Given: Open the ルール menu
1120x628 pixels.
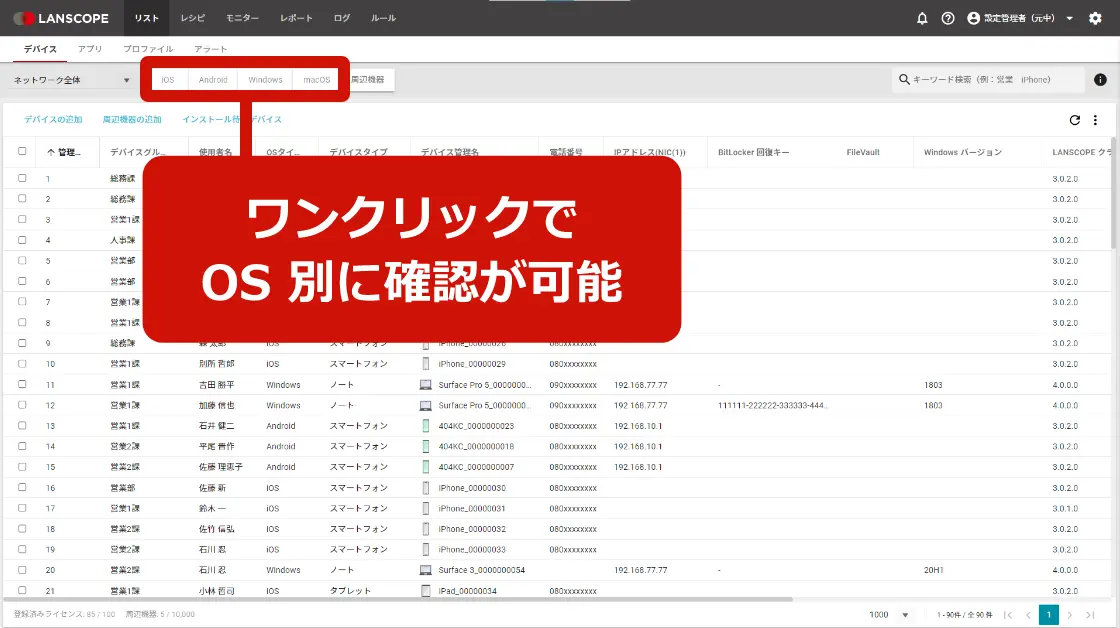Looking at the screenshot, I should click(383, 19).
